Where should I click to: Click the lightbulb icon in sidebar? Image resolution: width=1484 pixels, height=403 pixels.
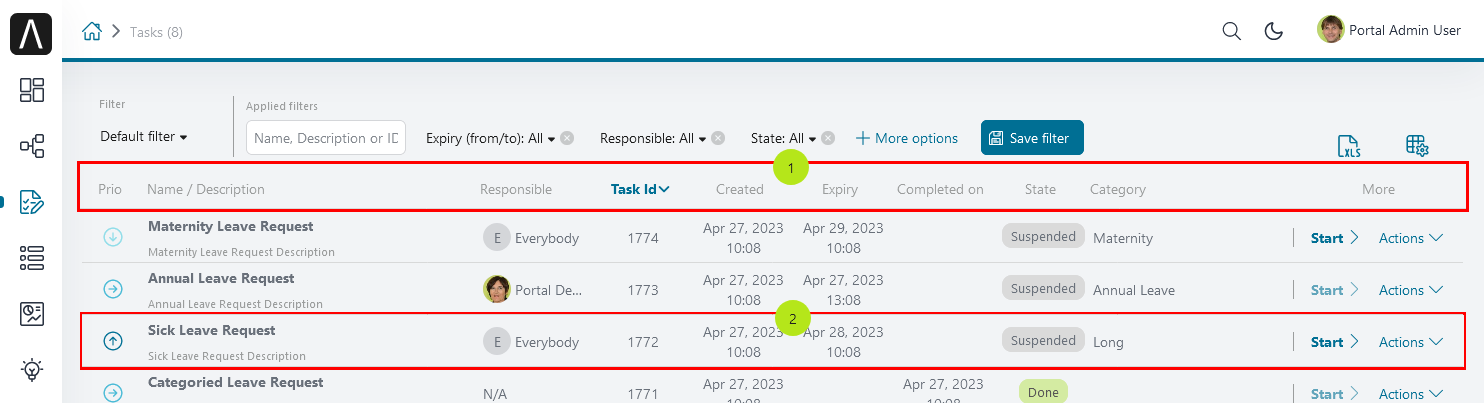pos(32,370)
